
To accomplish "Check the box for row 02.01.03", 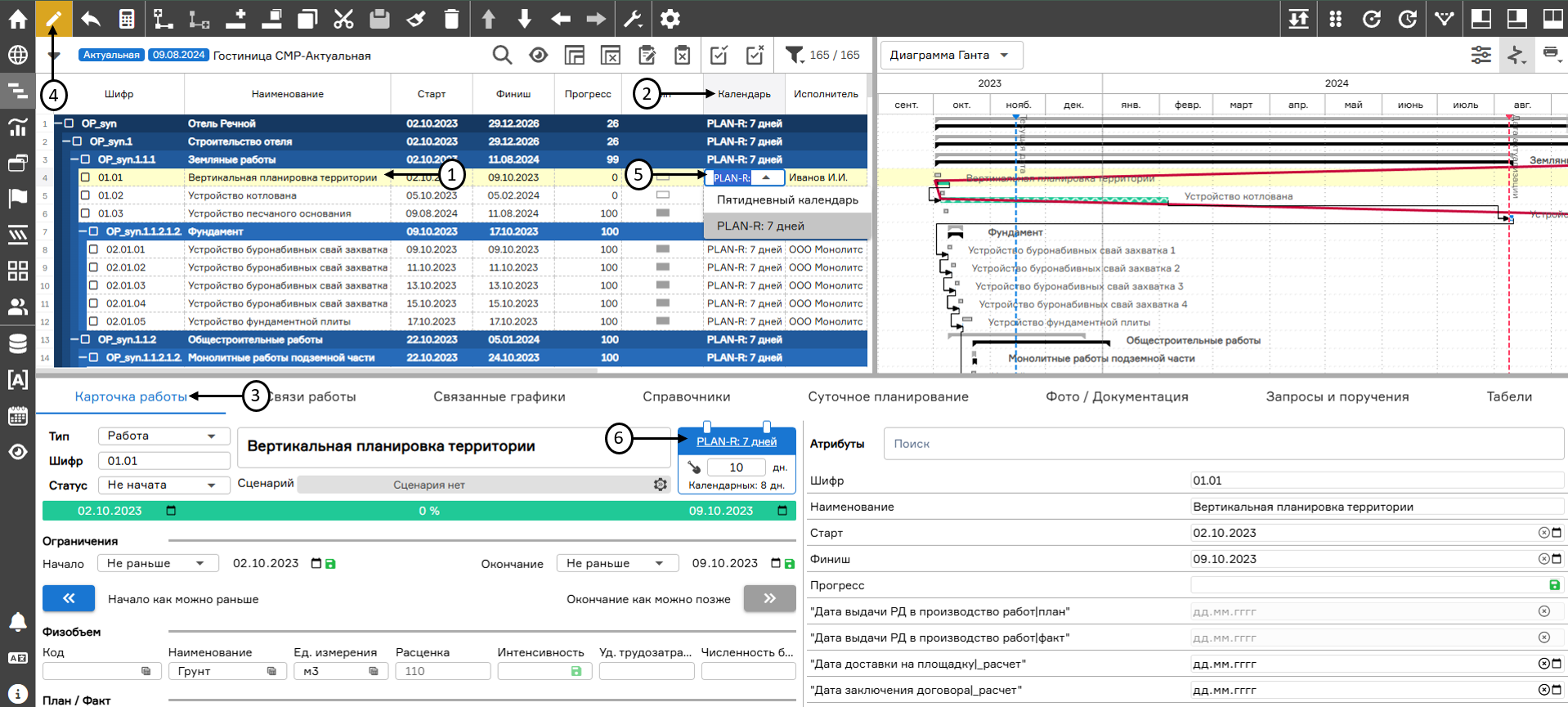I will point(93,285).
